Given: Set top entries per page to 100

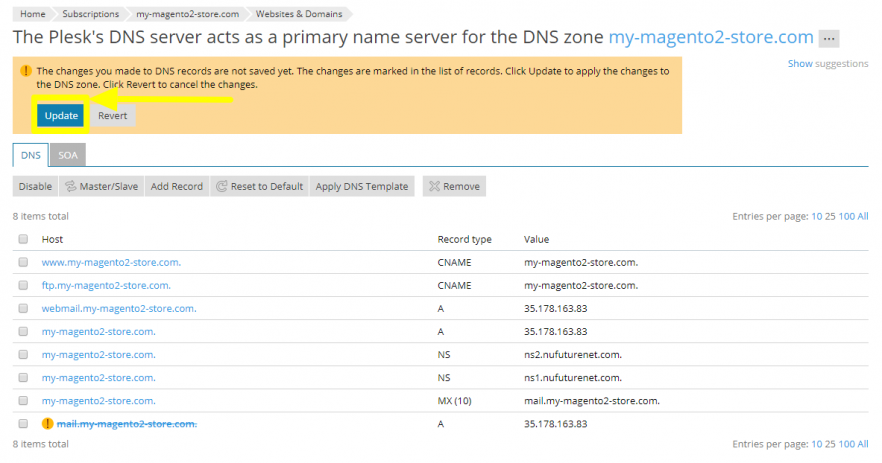Looking at the screenshot, I should (847, 216).
